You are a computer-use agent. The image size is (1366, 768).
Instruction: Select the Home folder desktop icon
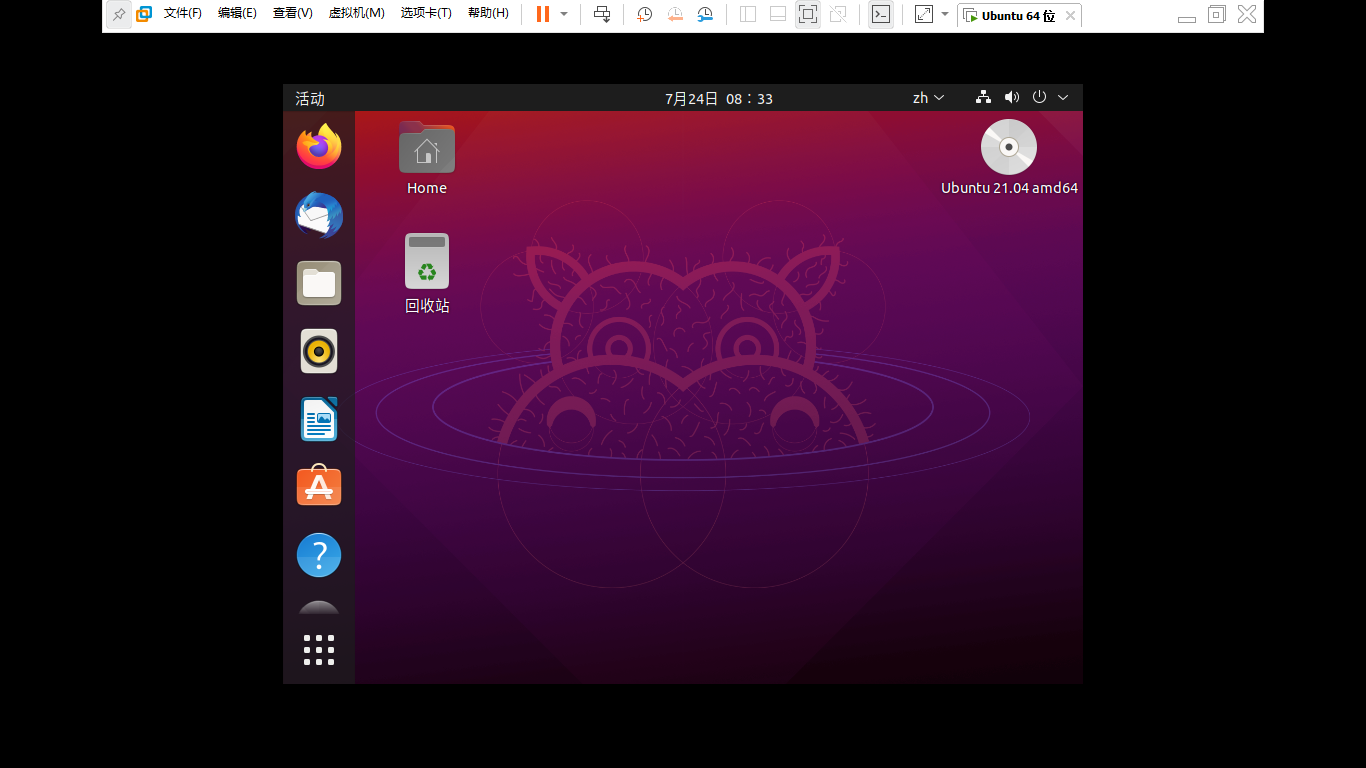coord(427,148)
